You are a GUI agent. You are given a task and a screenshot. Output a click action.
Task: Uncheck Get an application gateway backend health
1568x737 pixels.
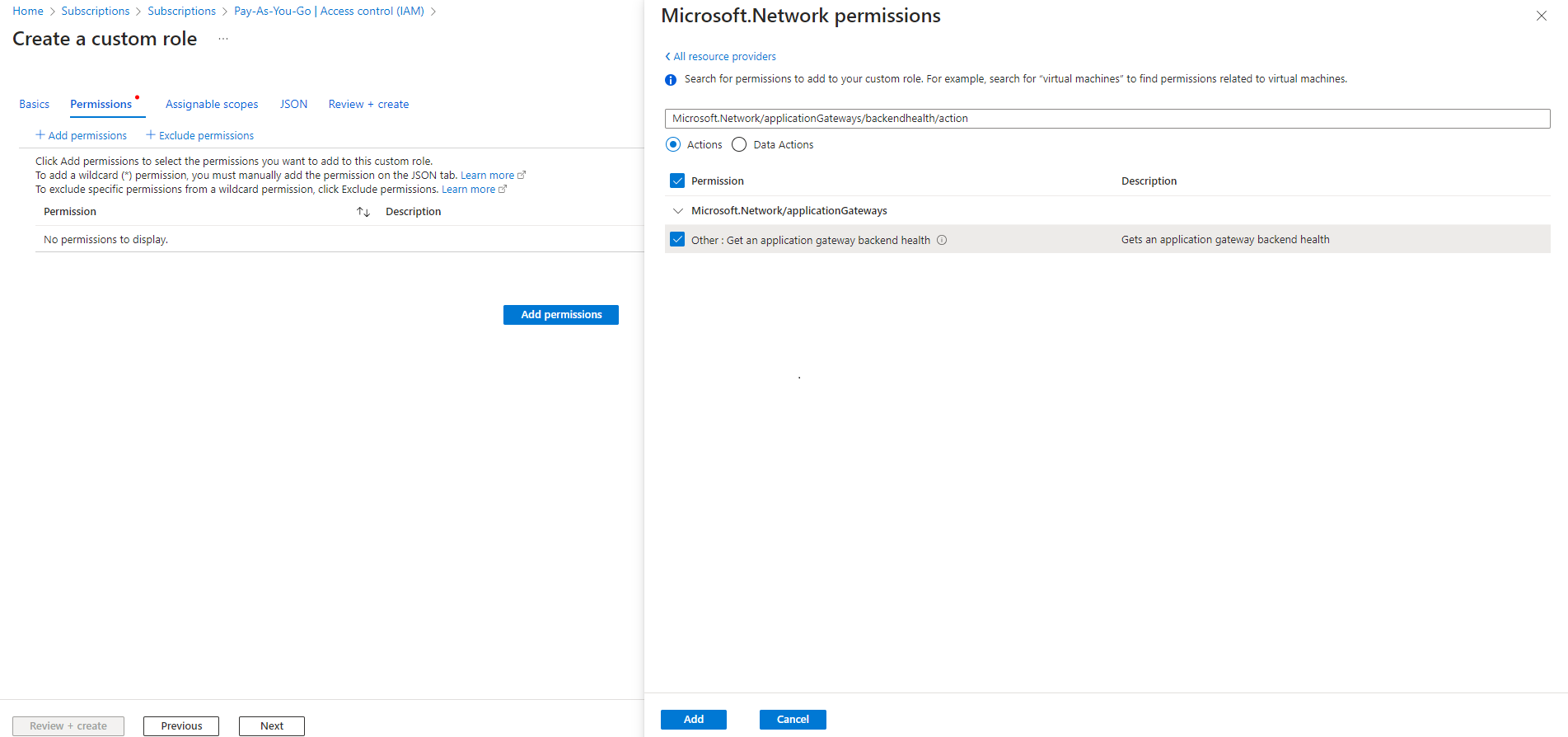click(x=677, y=239)
